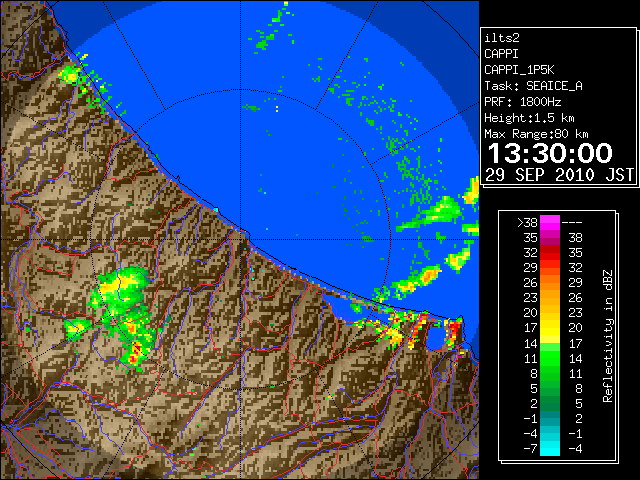Click the '---' legend entry
Viewport: 640px width, 480px height.
pos(572,223)
